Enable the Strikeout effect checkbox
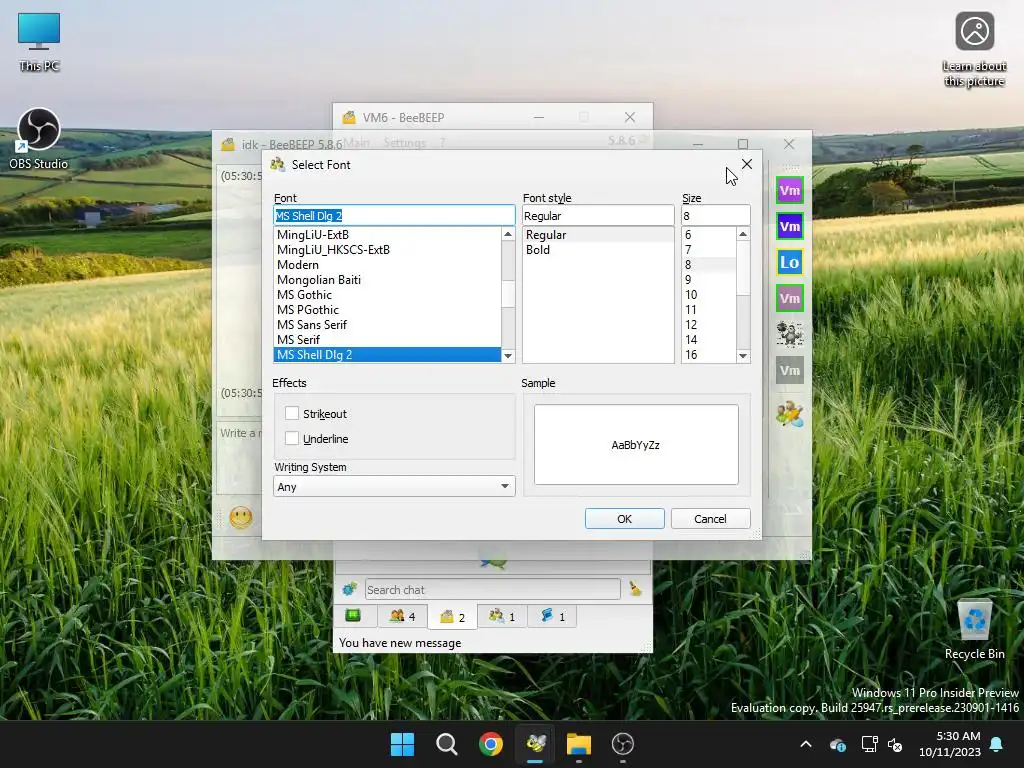 point(292,413)
